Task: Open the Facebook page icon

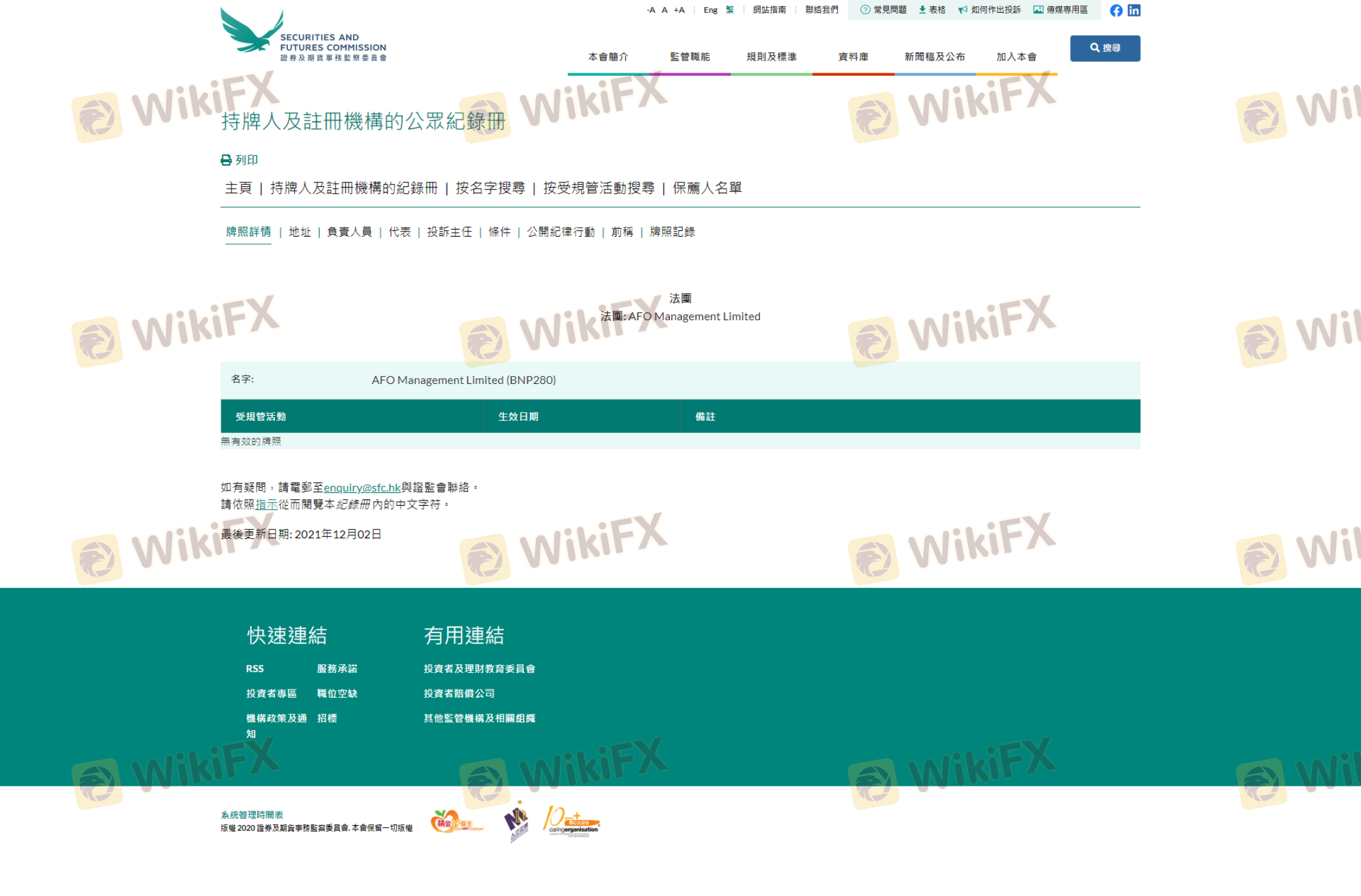Action: 1115,10
